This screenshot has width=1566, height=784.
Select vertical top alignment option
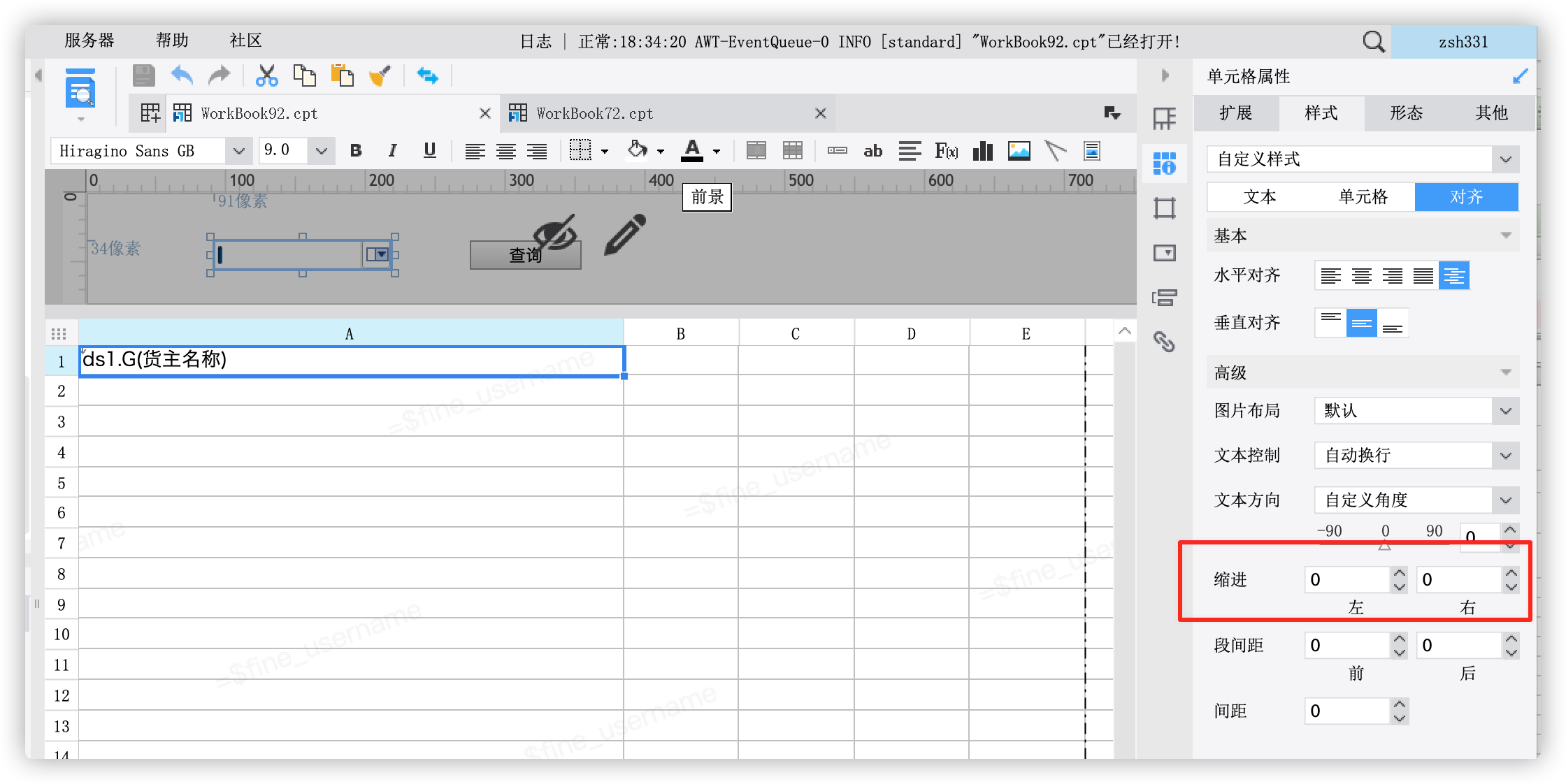pos(1330,322)
